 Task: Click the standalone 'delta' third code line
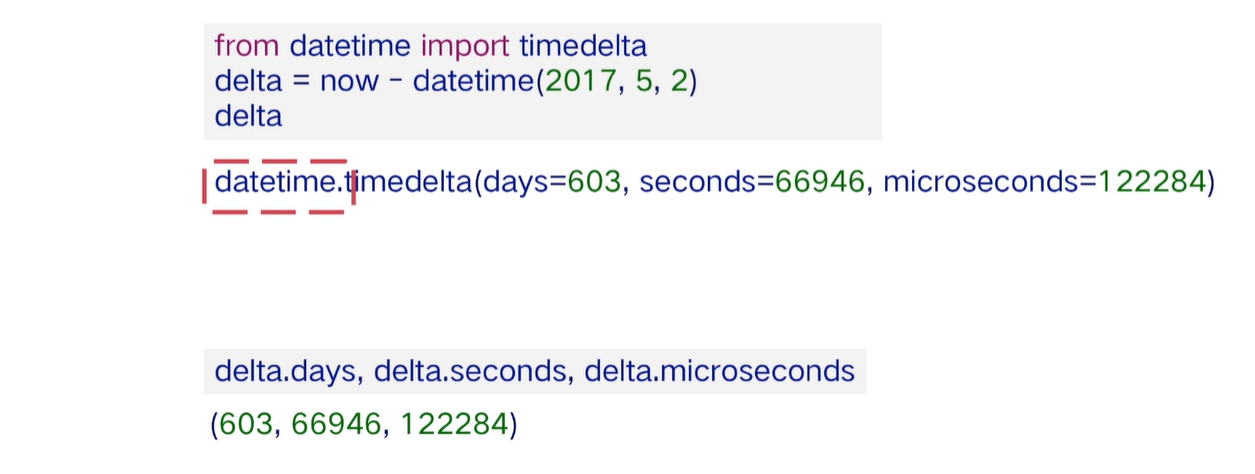pos(248,116)
